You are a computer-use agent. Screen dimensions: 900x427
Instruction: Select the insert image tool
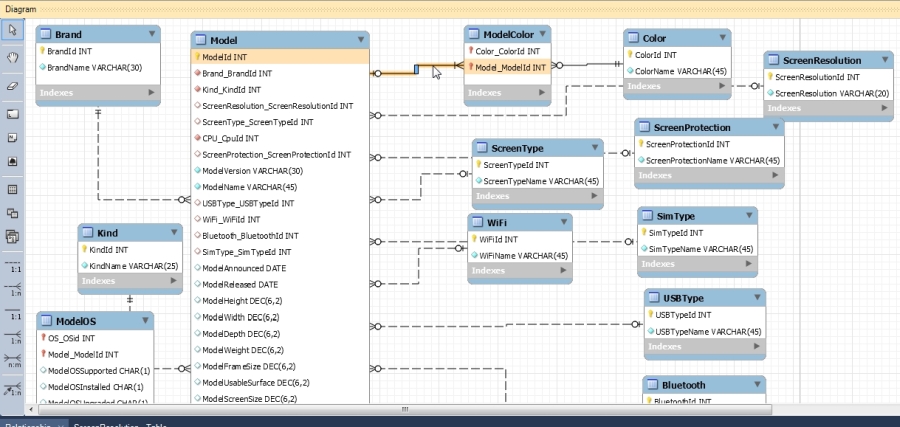click(x=13, y=162)
